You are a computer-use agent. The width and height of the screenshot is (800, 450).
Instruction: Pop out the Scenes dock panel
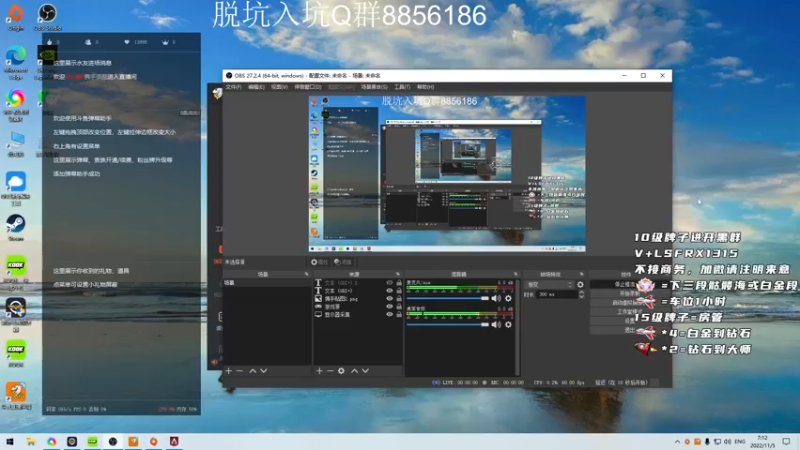[x=307, y=274]
